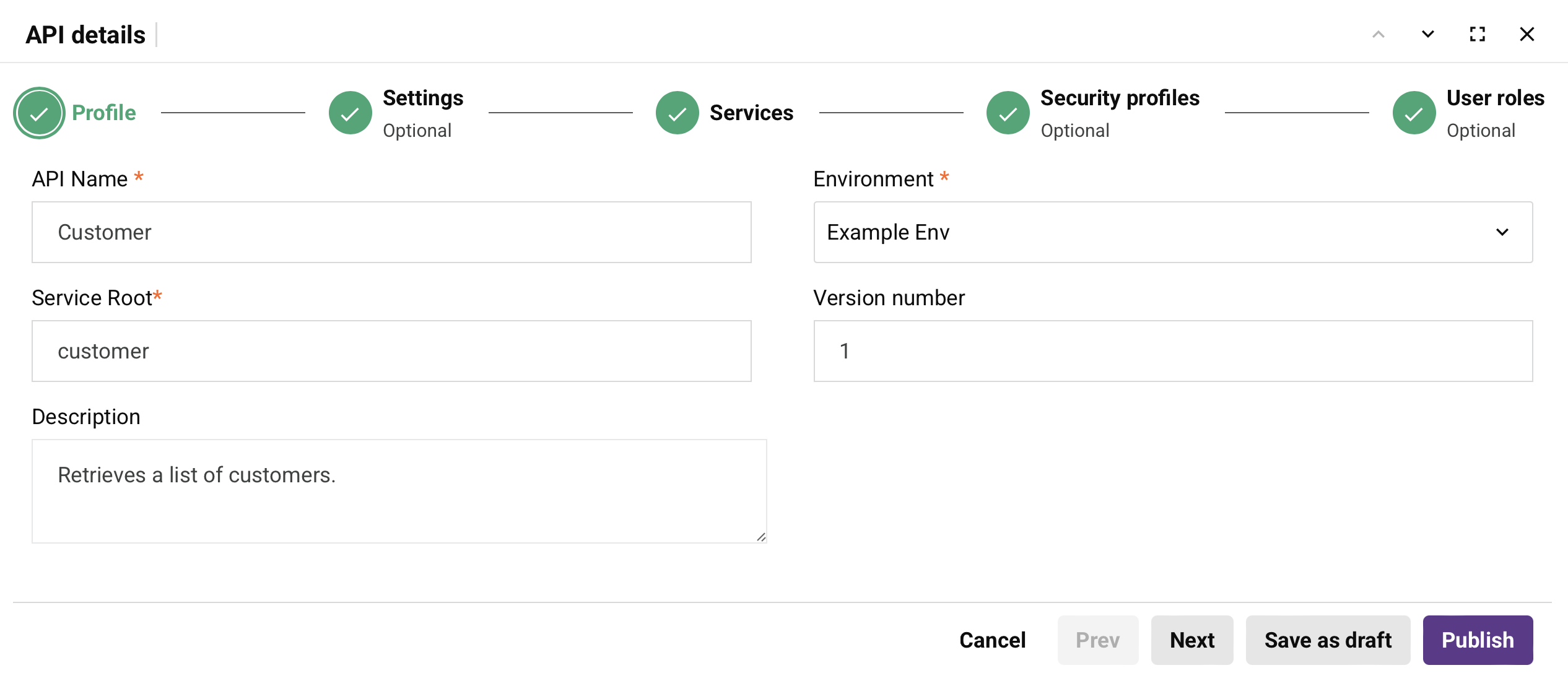Go to previous record with up chevron
This screenshot has height=686, width=1568.
1378,35
